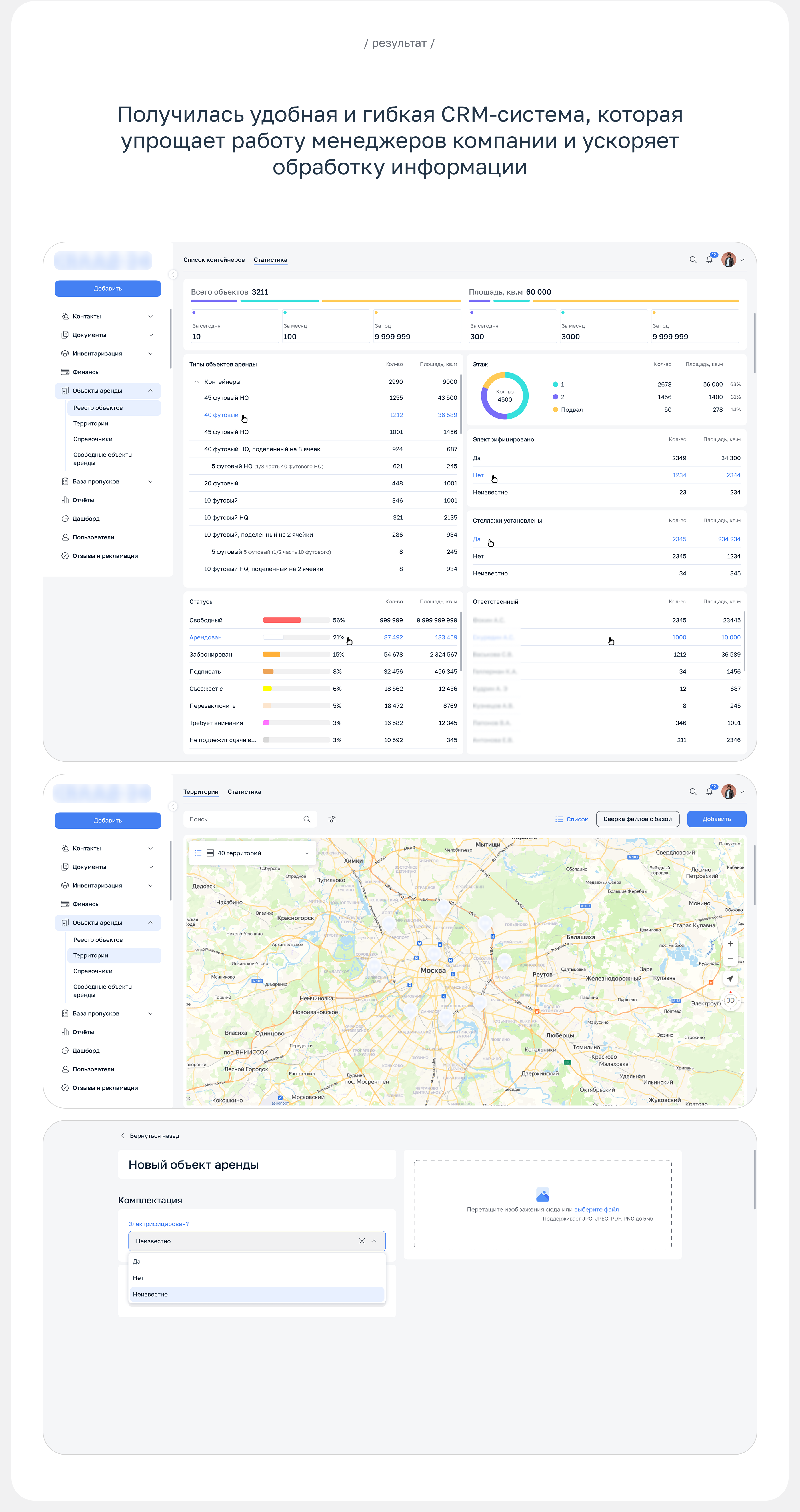Open the Финансы section via its card icon
This screenshot has height=1512, width=800.
(65, 371)
